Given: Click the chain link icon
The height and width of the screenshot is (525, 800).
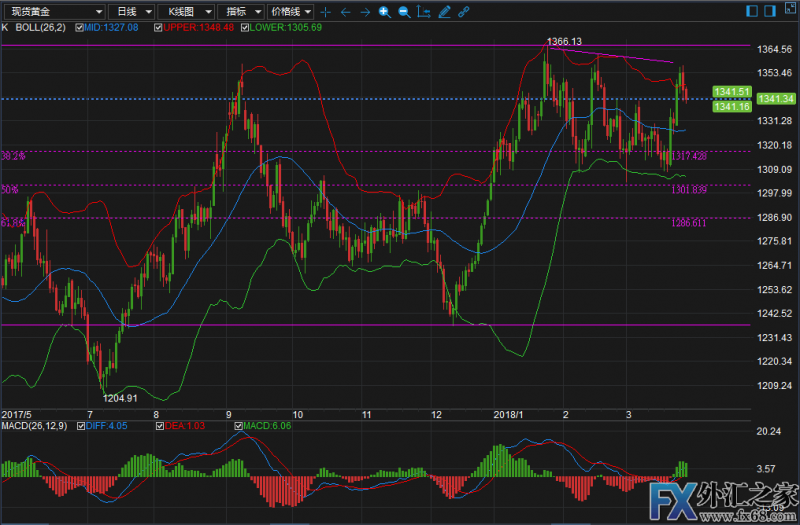Looking at the screenshot, I should point(464,12).
